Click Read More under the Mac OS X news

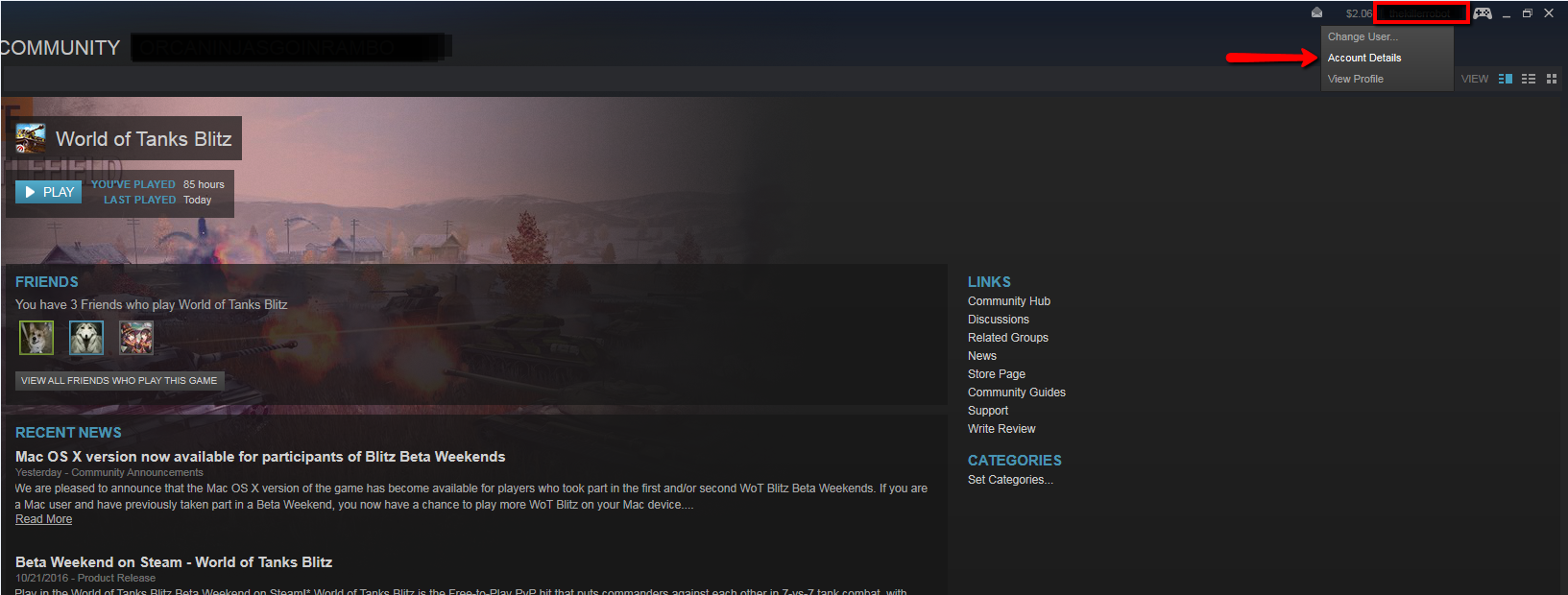coord(43,519)
